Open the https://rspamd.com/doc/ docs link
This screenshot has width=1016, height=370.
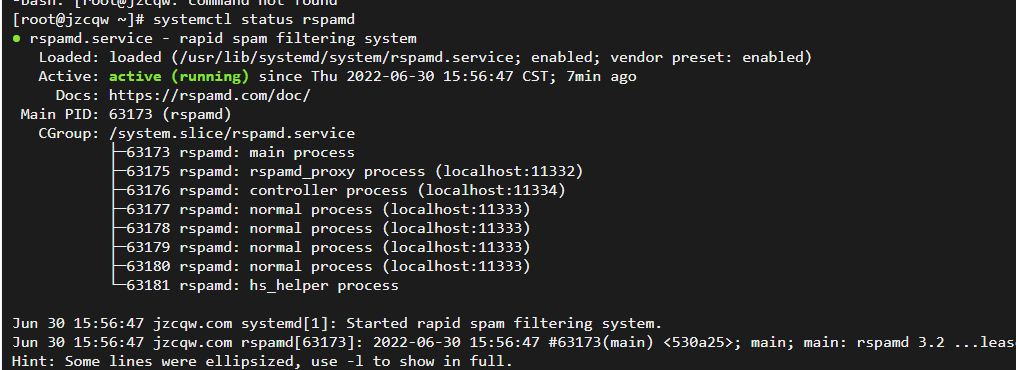pos(209,96)
